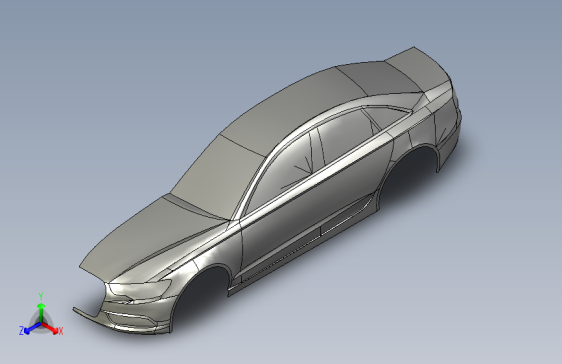Click the red X axis of the triad

[51, 328]
